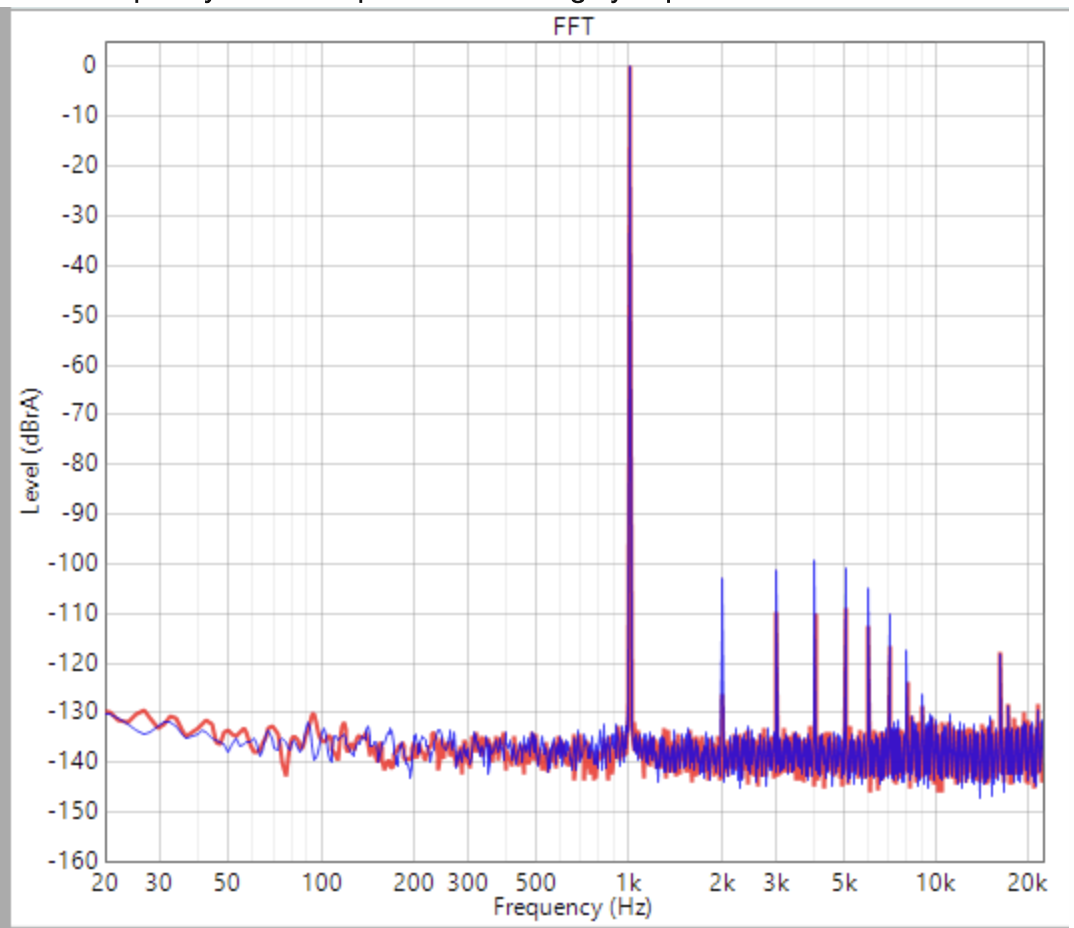Click the -150 level tick label
Viewport: 1074px width, 928px height.
(x=74, y=812)
